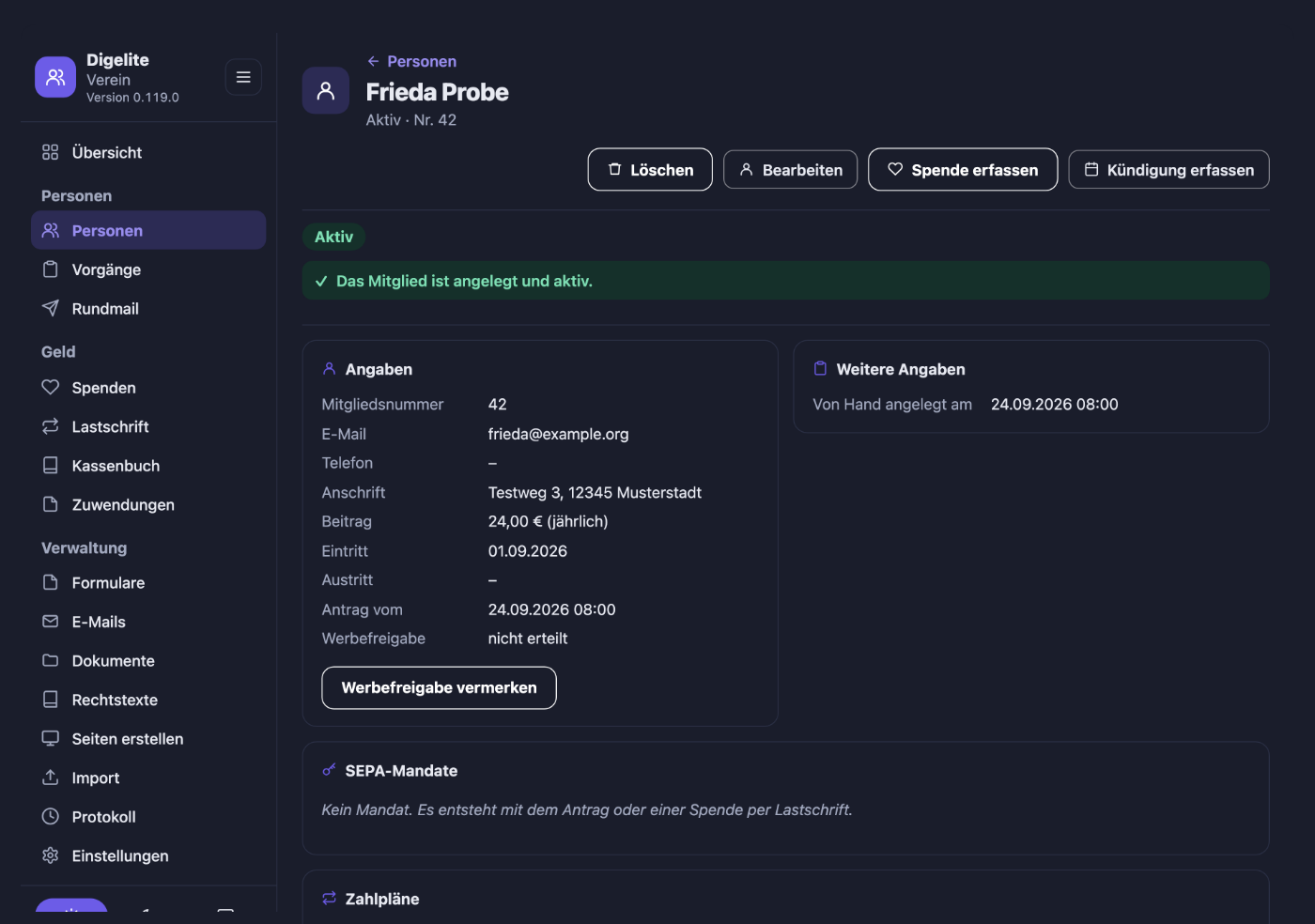Click Kündigung erfassen button
The height and width of the screenshot is (924, 1315).
[1168, 169]
